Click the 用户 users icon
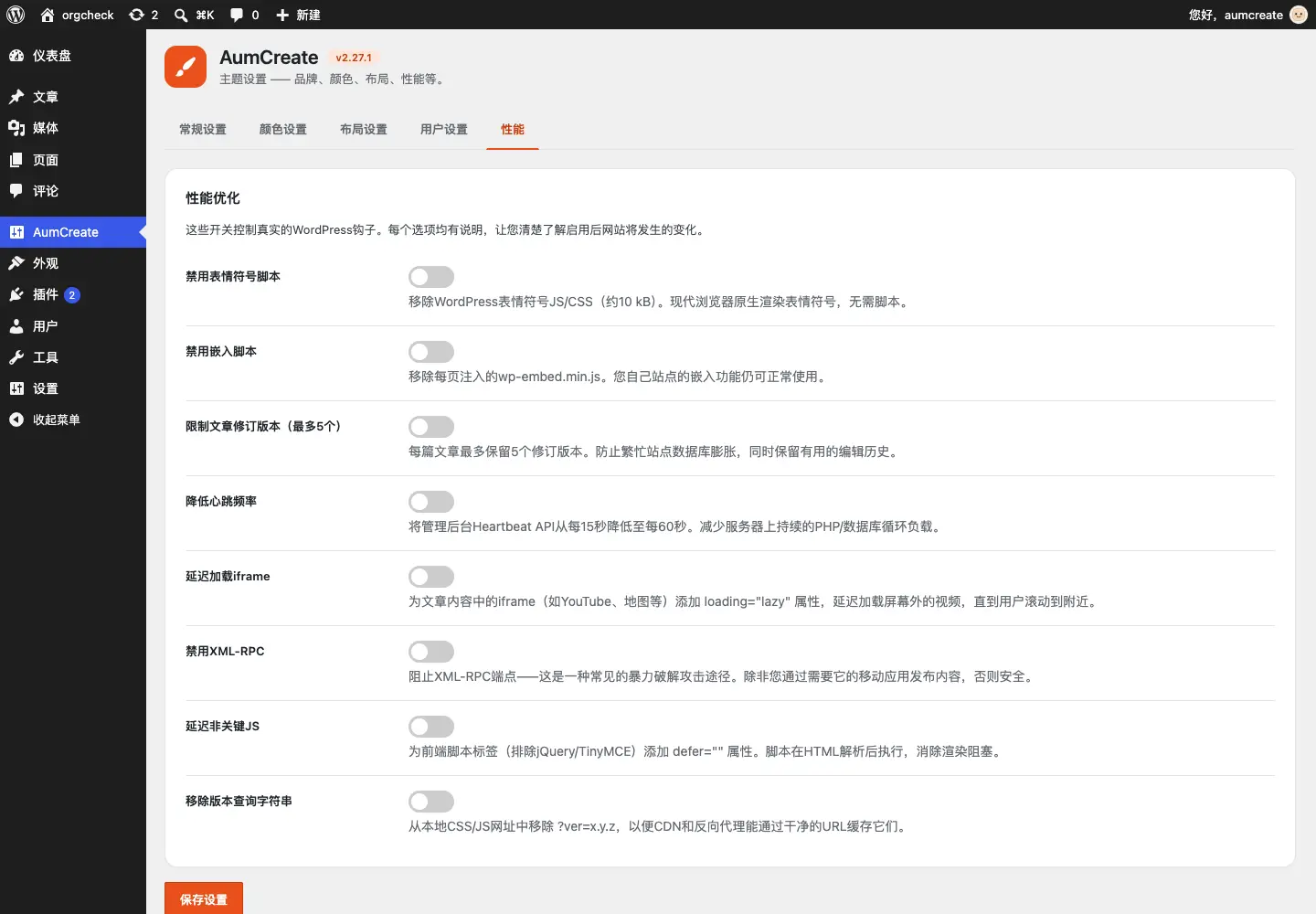The image size is (1316, 914). coord(16,326)
